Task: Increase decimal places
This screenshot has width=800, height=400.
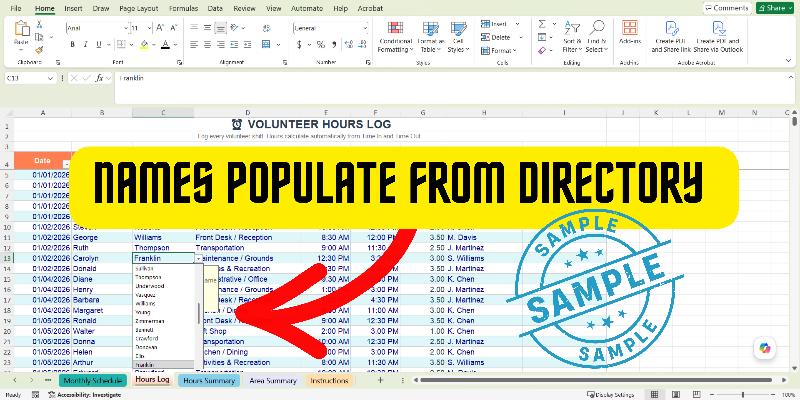Action: tap(349, 44)
